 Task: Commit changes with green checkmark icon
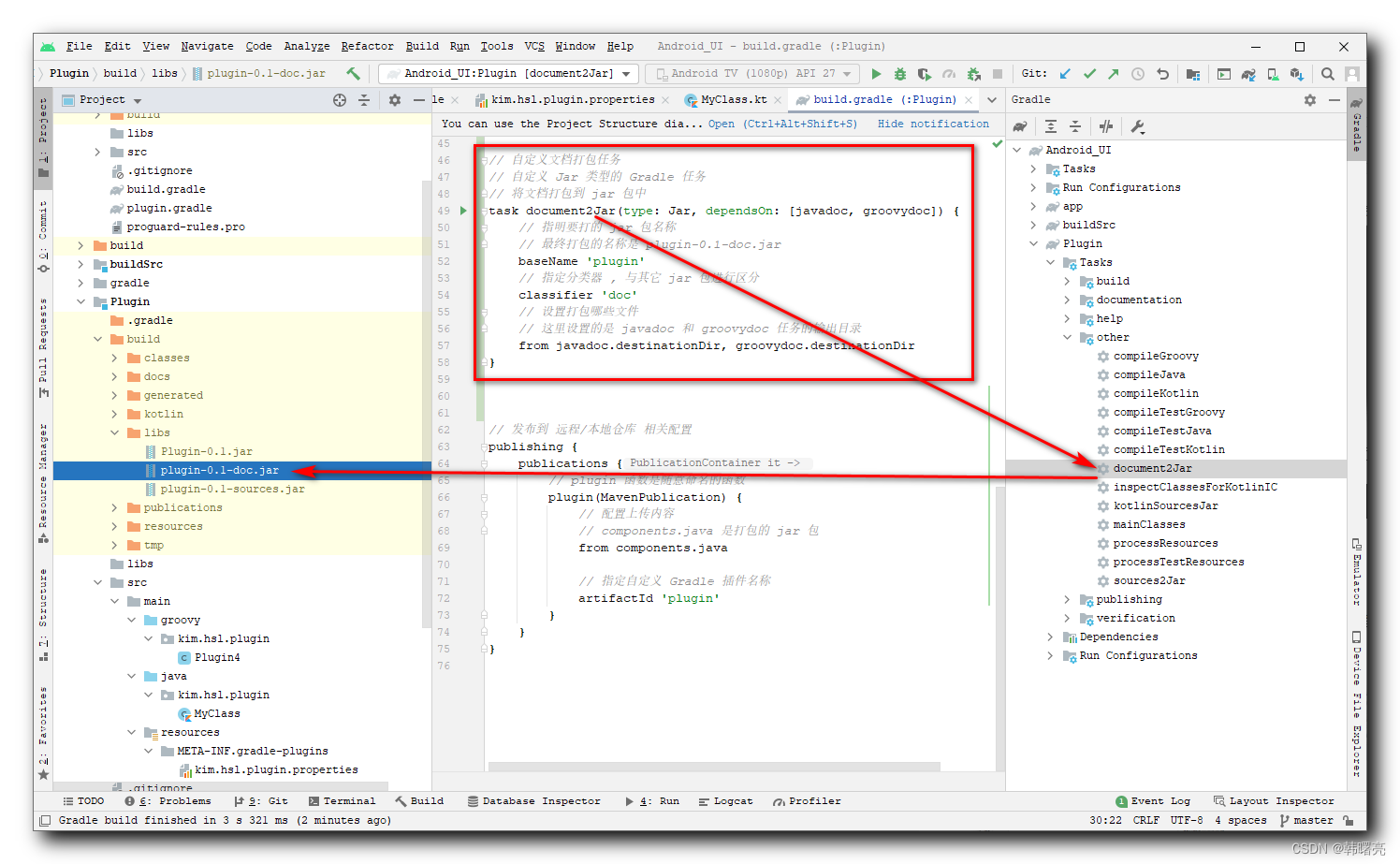(x=1089, y=74)
